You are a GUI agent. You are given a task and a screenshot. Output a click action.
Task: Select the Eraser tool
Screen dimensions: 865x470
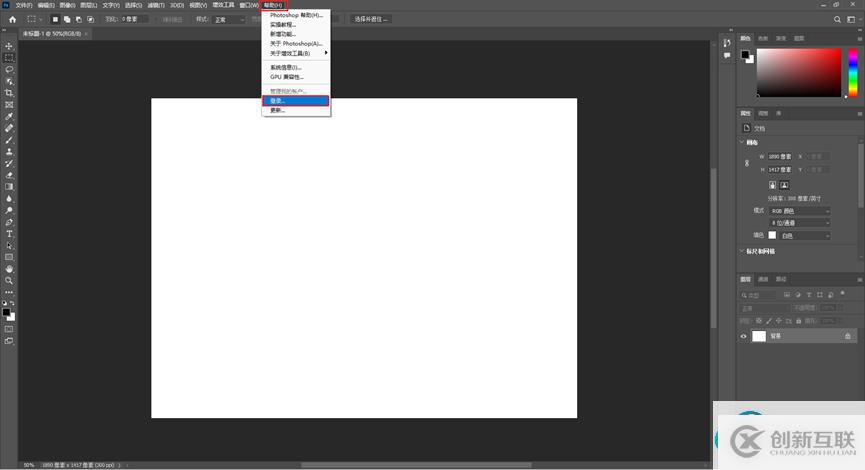(9, 175)
